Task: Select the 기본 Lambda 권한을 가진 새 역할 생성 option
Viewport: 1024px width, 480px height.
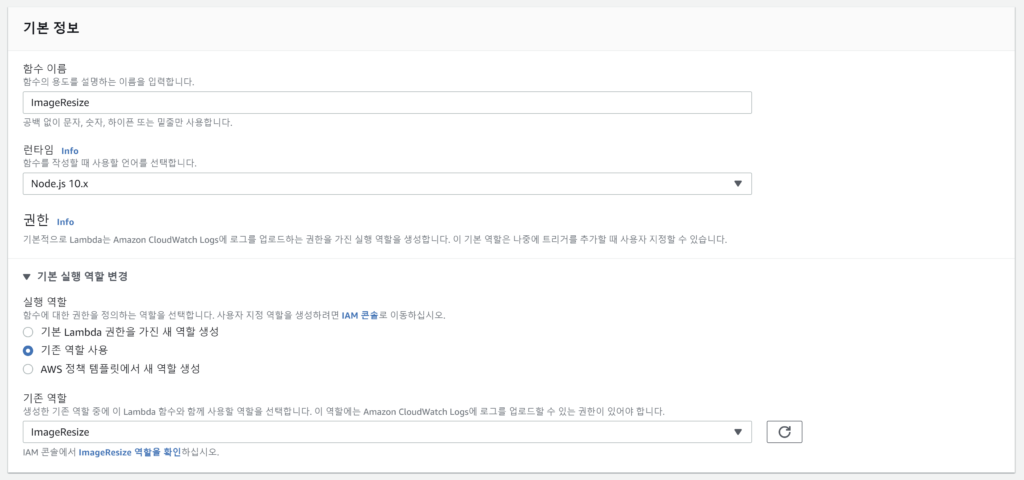Action: [x=28, y=331]
